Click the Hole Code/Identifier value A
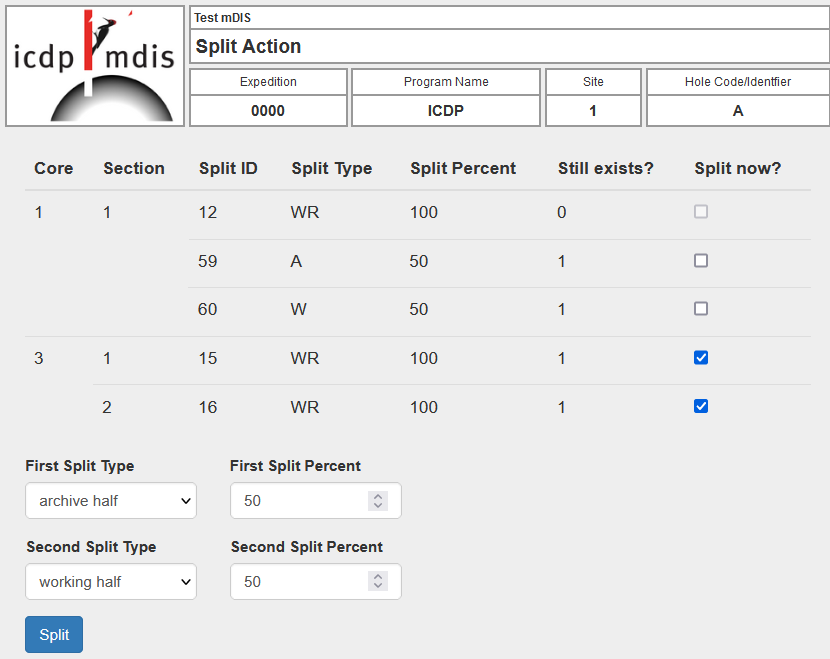Image resolution: width=830 pixels, height=659 pixels. click(738, 111)
